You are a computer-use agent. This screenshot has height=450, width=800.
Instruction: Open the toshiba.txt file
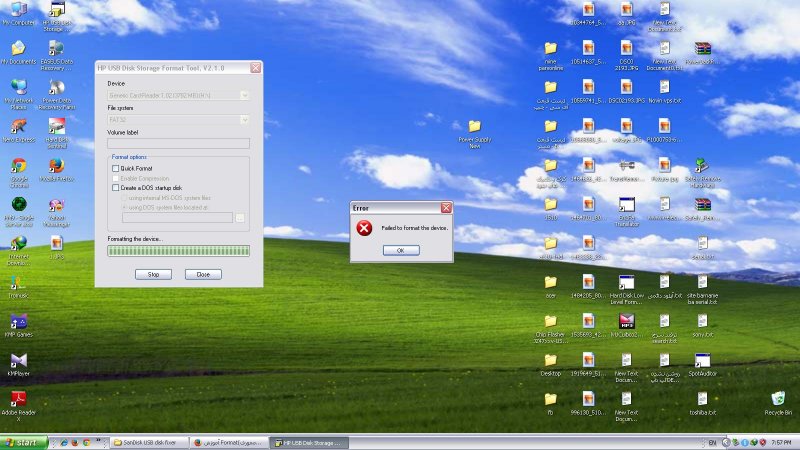pyautogui.click(x=703, y=404)
